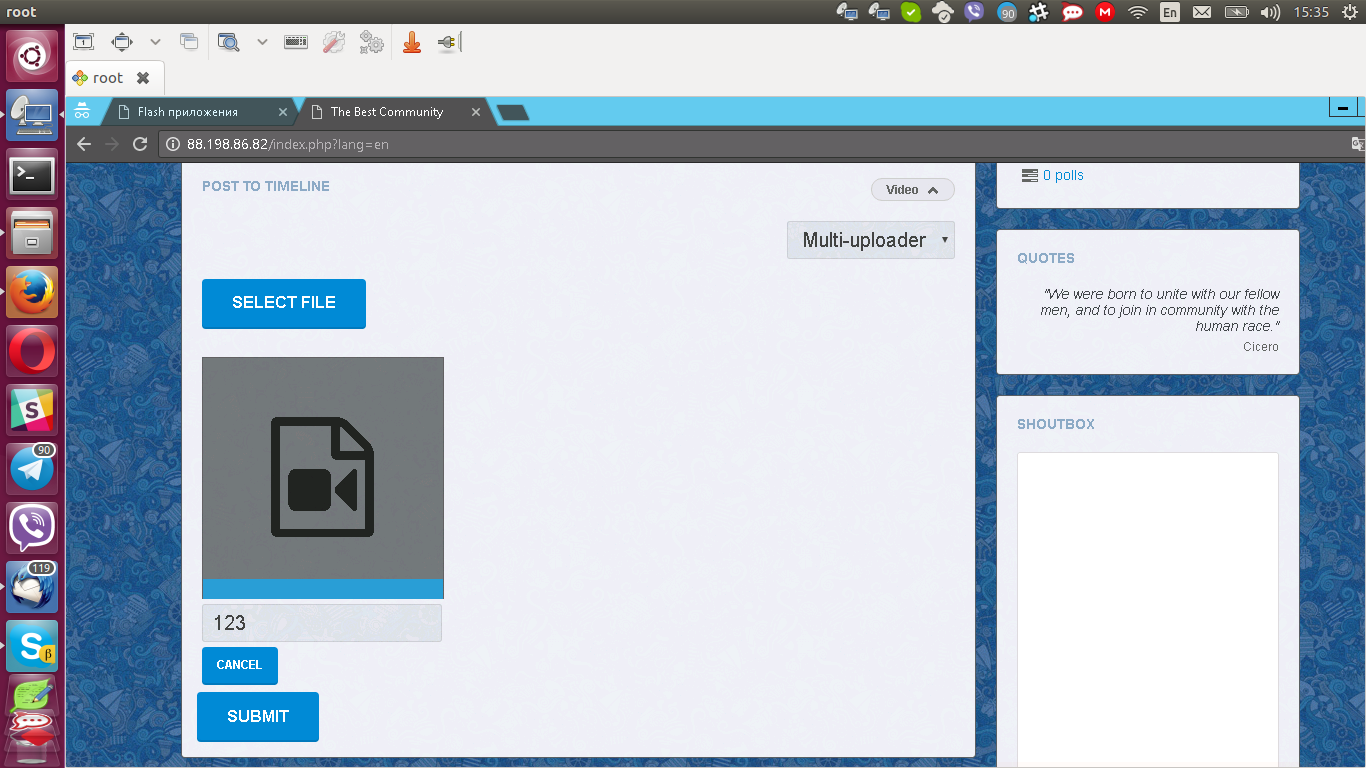Image resolution: width=1366 pixels, height=768 pixels.
Task: Open the Multi-uploader dropdown
Action: point(870,240)
